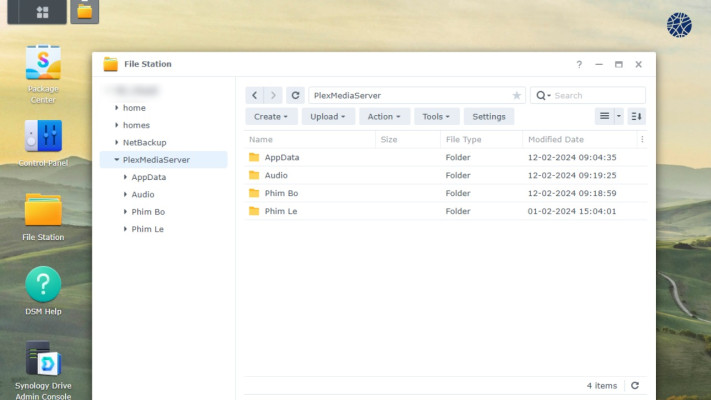The height and width of the screenshot is (400, 711).
Task: Expand the AppData tree arrow in sidebar
Action: 125,177
